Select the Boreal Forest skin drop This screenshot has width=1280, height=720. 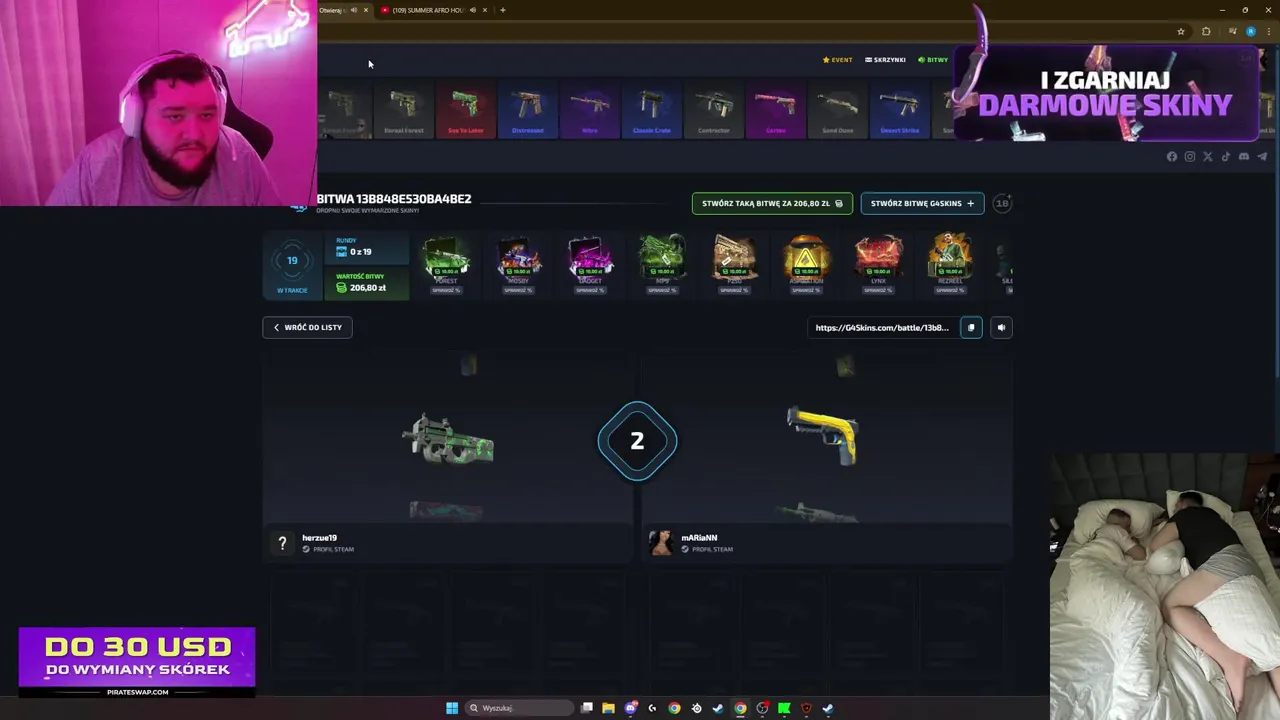pyautogui.click(x=404, y=110)
